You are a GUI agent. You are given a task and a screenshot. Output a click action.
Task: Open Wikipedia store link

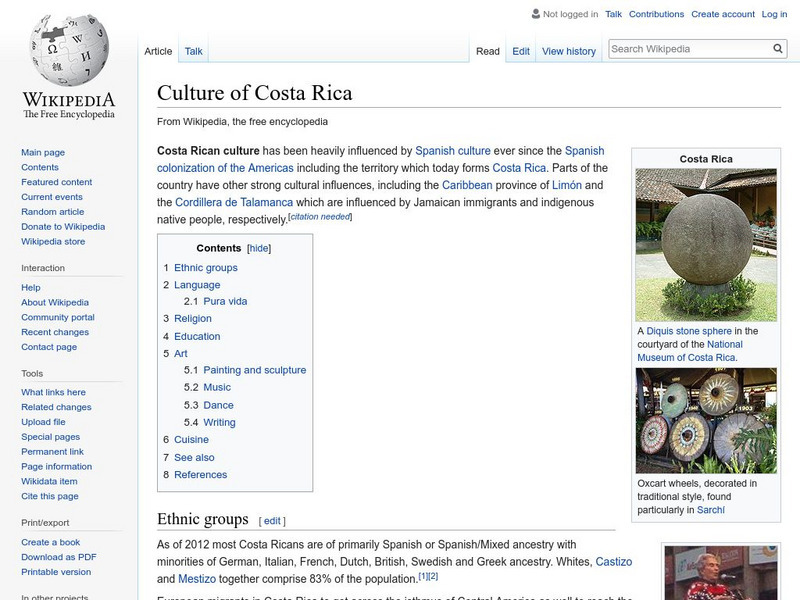pos(53,241)
